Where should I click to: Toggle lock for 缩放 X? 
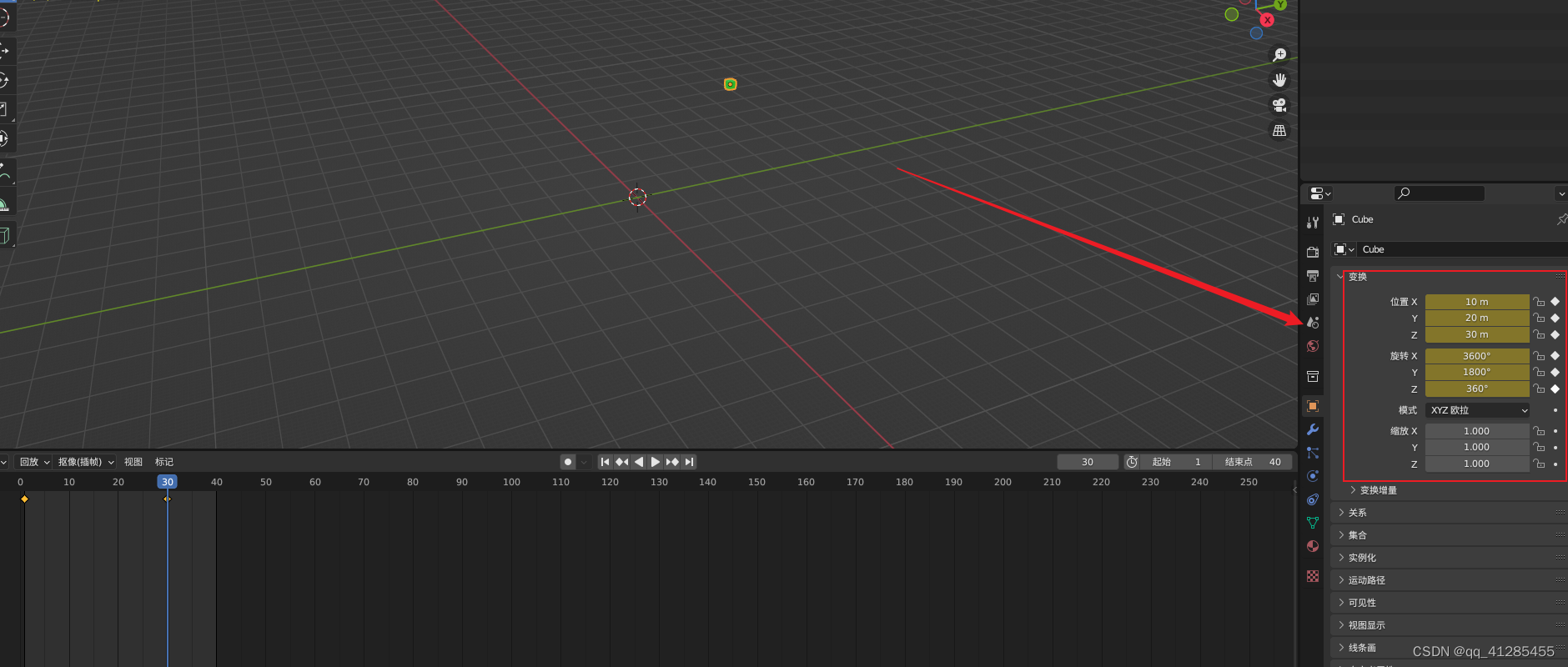(x=1540, y=431)
